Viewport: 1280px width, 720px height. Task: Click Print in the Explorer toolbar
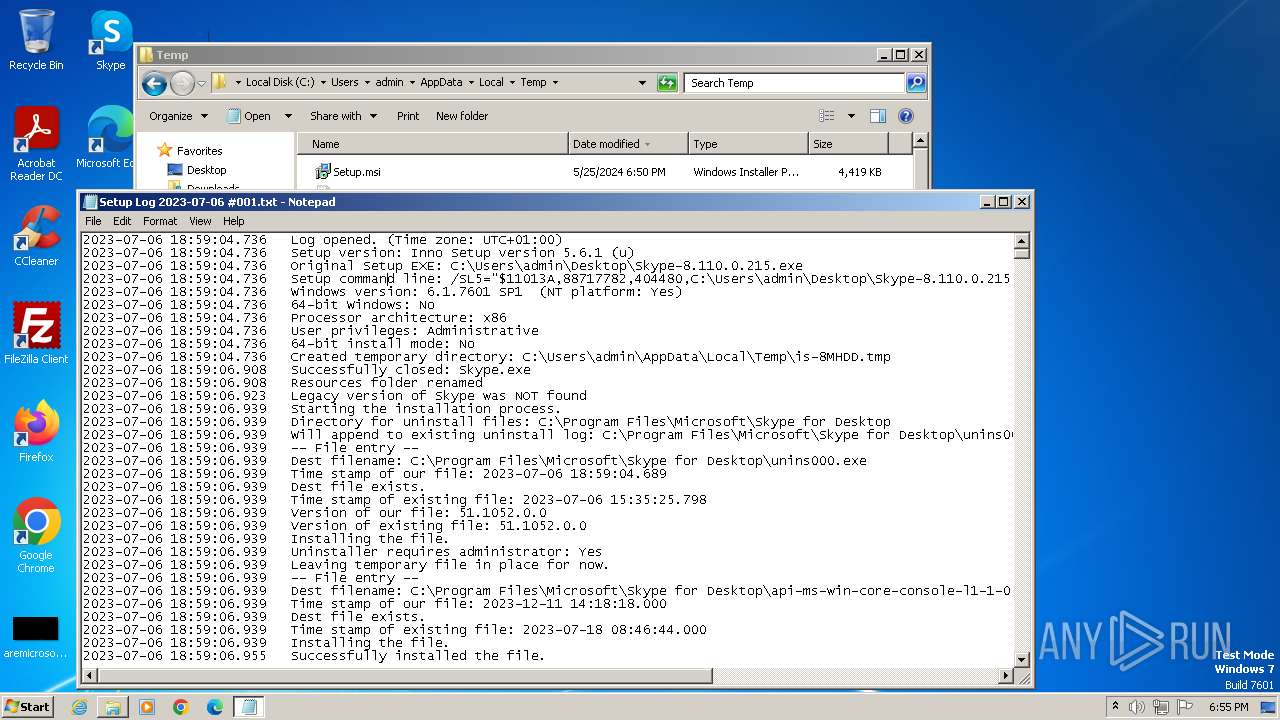(x=408, y=116)
